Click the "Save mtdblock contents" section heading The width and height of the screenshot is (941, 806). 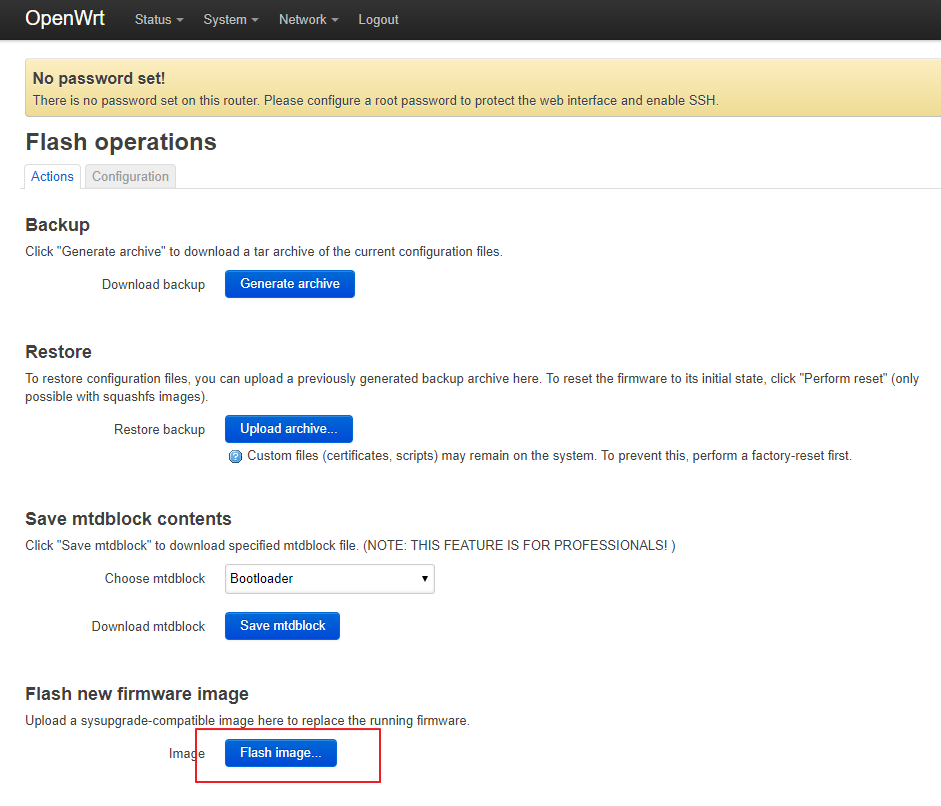tap(128, 519)
